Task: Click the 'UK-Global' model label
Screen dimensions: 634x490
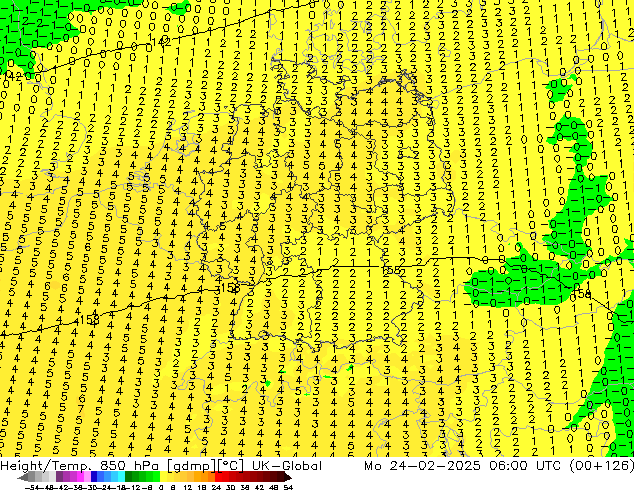Action: pos(287,465)
